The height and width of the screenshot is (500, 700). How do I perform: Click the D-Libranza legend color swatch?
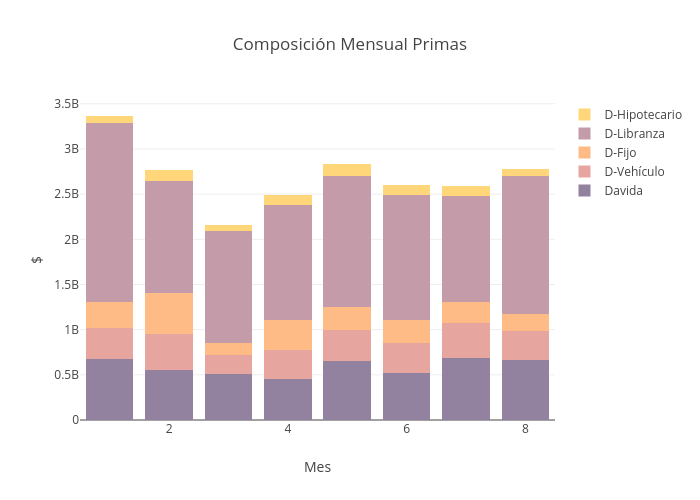[585, 133]
